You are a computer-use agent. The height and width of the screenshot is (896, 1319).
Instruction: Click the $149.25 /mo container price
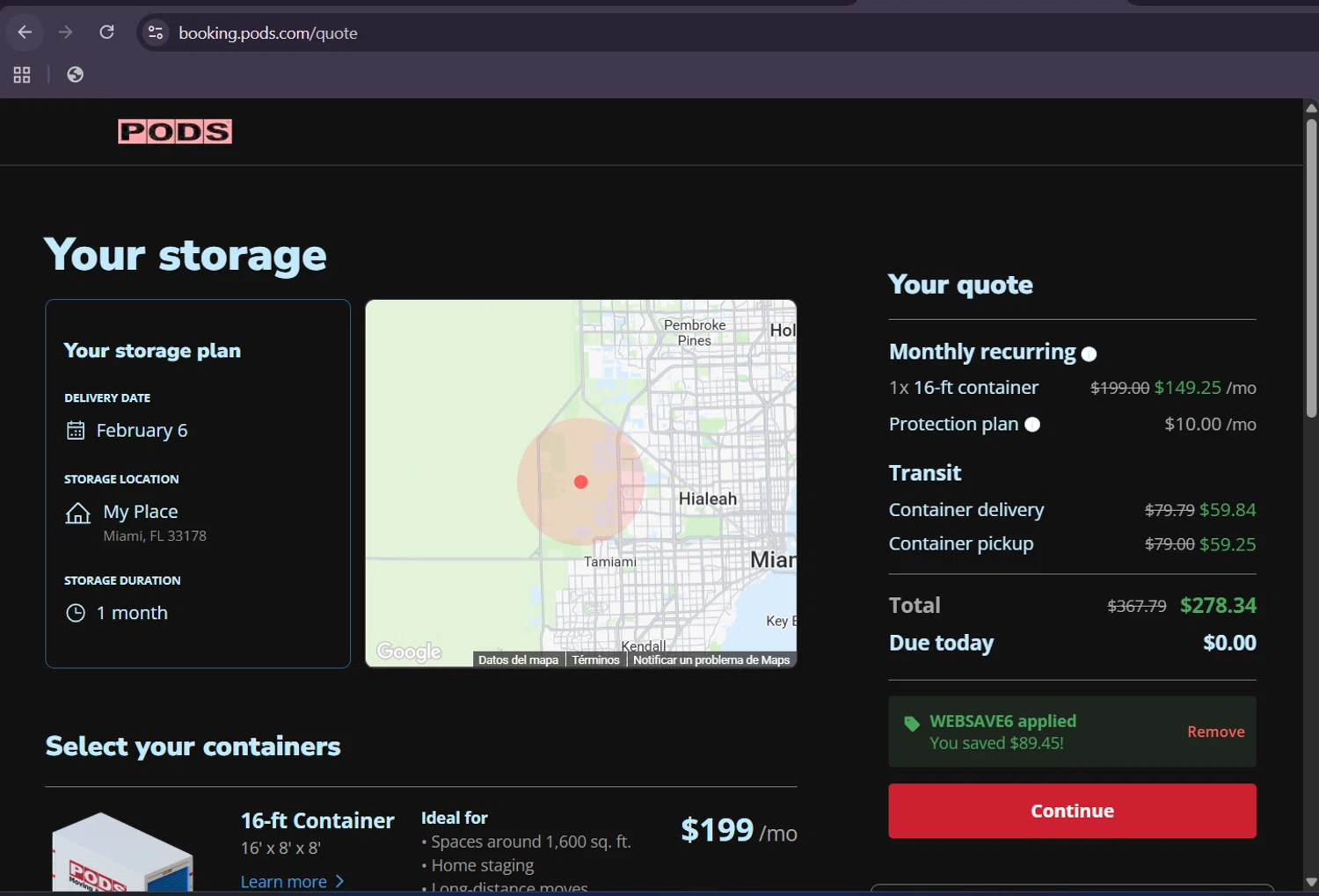(1205, 388)
